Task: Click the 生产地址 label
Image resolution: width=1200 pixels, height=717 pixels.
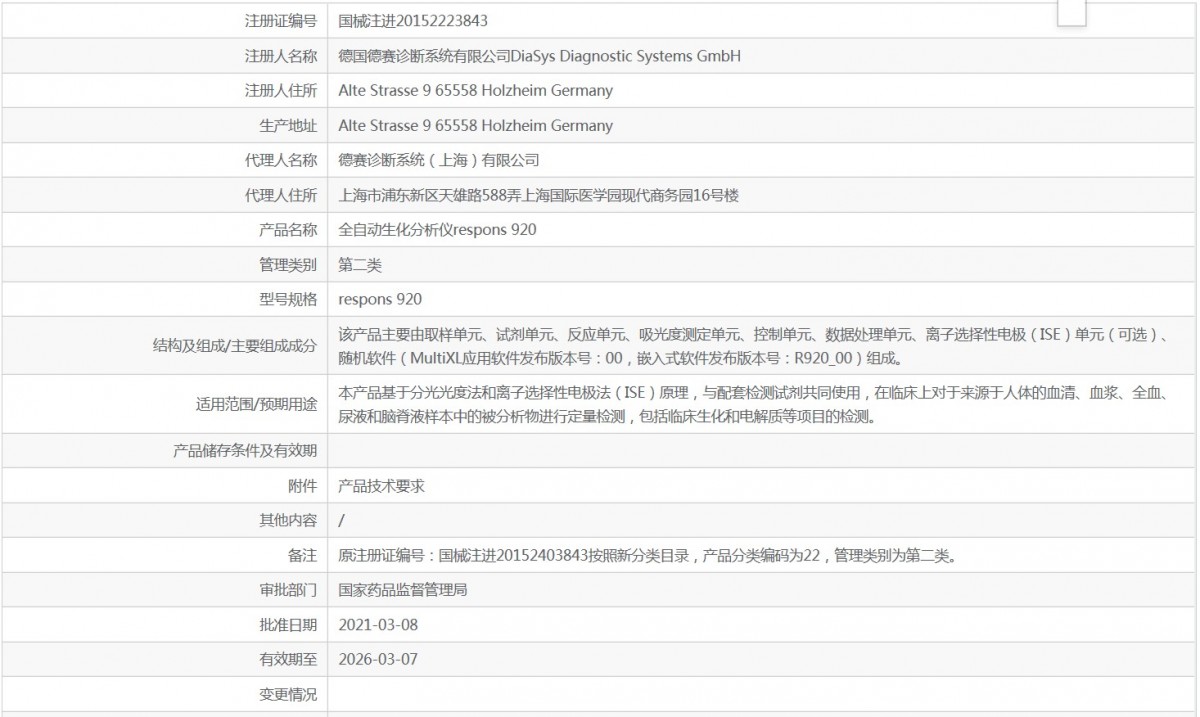Action: [288, 126]
